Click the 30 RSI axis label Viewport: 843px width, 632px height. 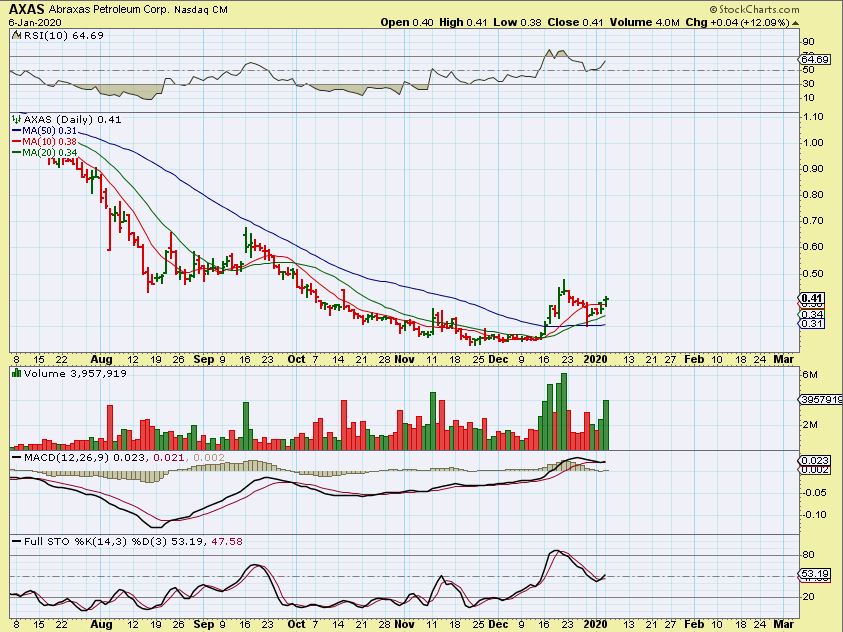[x=808, y=84]
